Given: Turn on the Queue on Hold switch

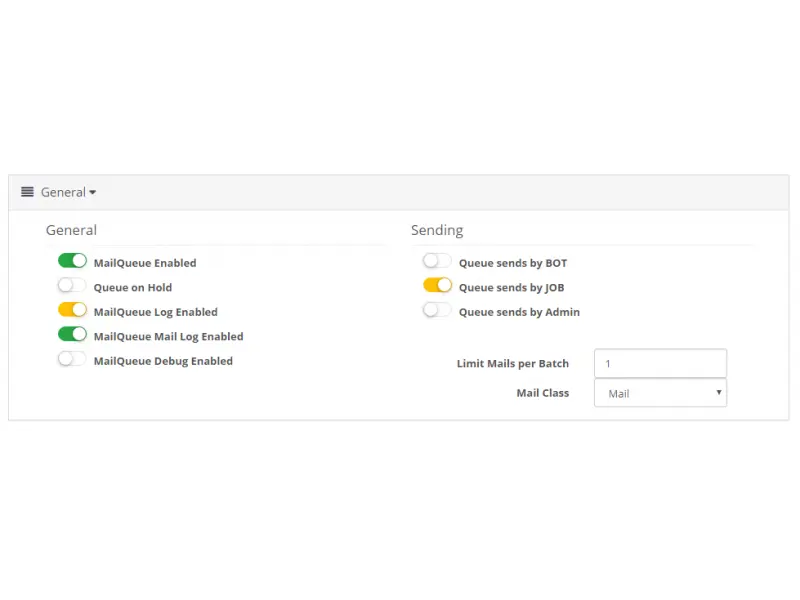Looking at the screenshot, I should [72, 285].
